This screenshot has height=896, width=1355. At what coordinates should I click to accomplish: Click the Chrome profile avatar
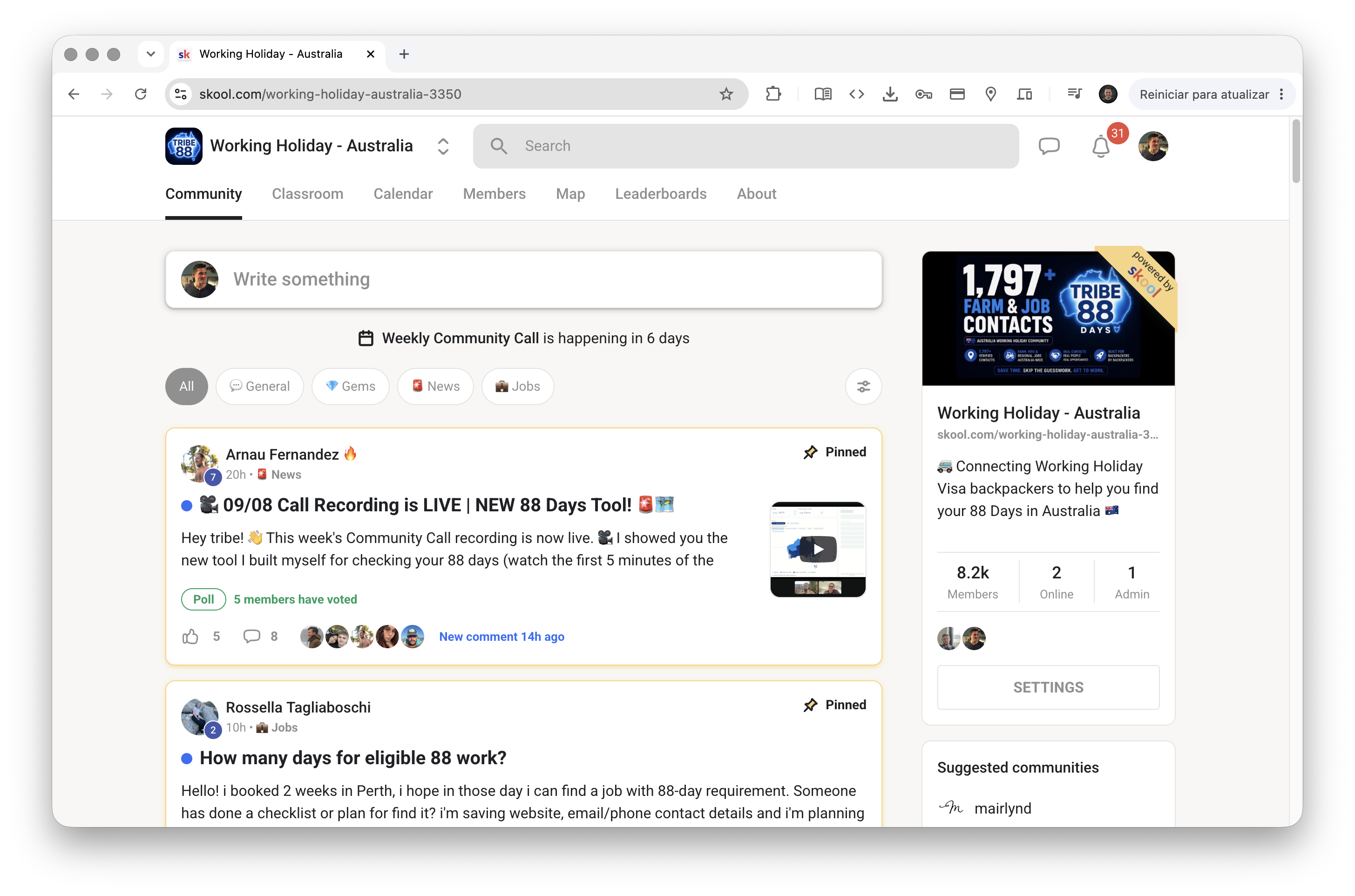click(1108, 94)
